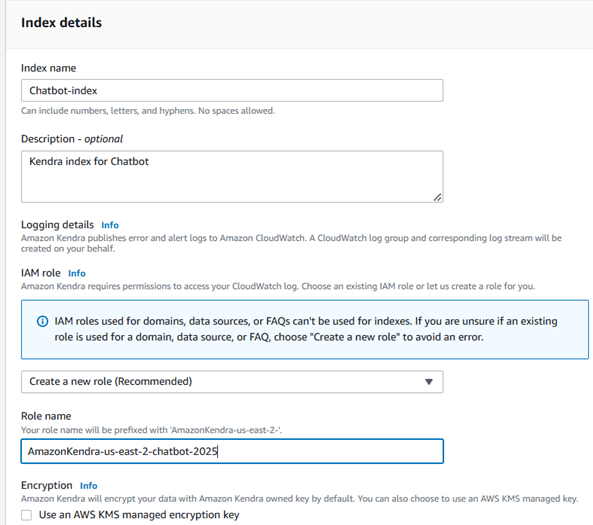
Task: Click the Role name input field
Action: tap(232, 451)
